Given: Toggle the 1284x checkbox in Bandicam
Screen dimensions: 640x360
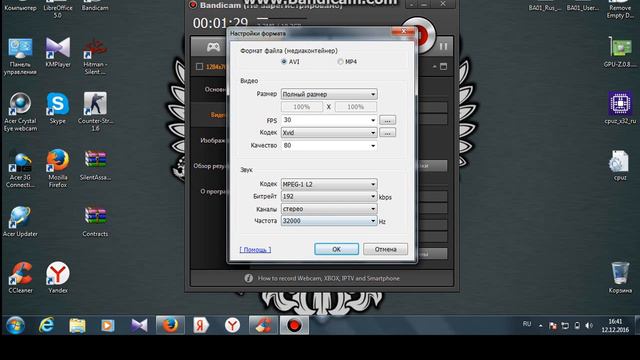Looking at the screenshot, I should coord(199,67).
